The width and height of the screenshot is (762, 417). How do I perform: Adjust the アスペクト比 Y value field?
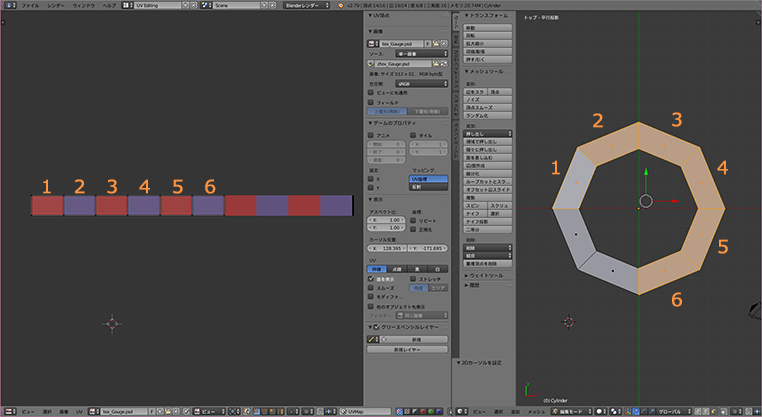[386, 227]
